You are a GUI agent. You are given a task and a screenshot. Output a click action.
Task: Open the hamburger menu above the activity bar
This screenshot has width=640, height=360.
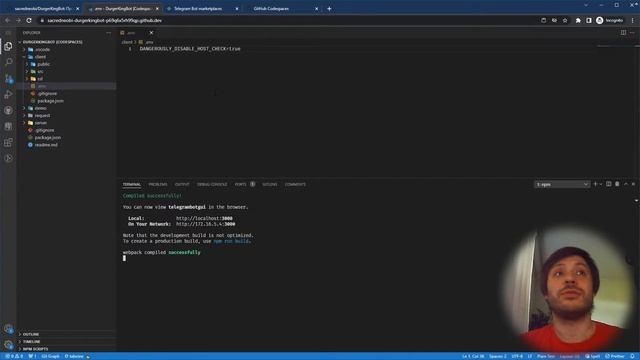pyautogui.click(x=8, y=33)
